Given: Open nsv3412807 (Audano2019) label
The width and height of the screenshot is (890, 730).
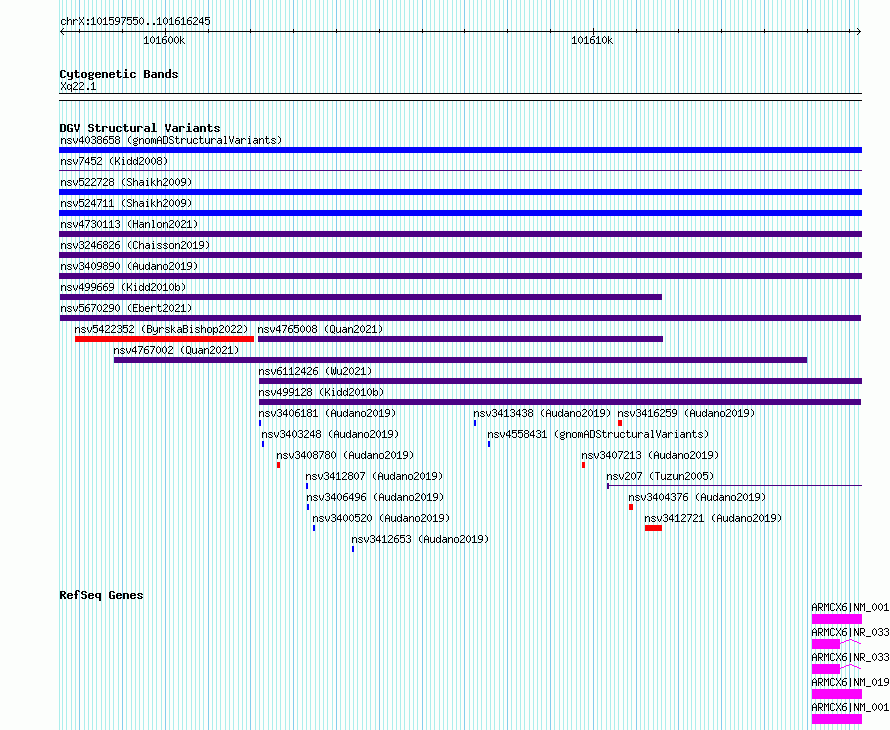Looking at the screenshot, I should click(374, 476).
